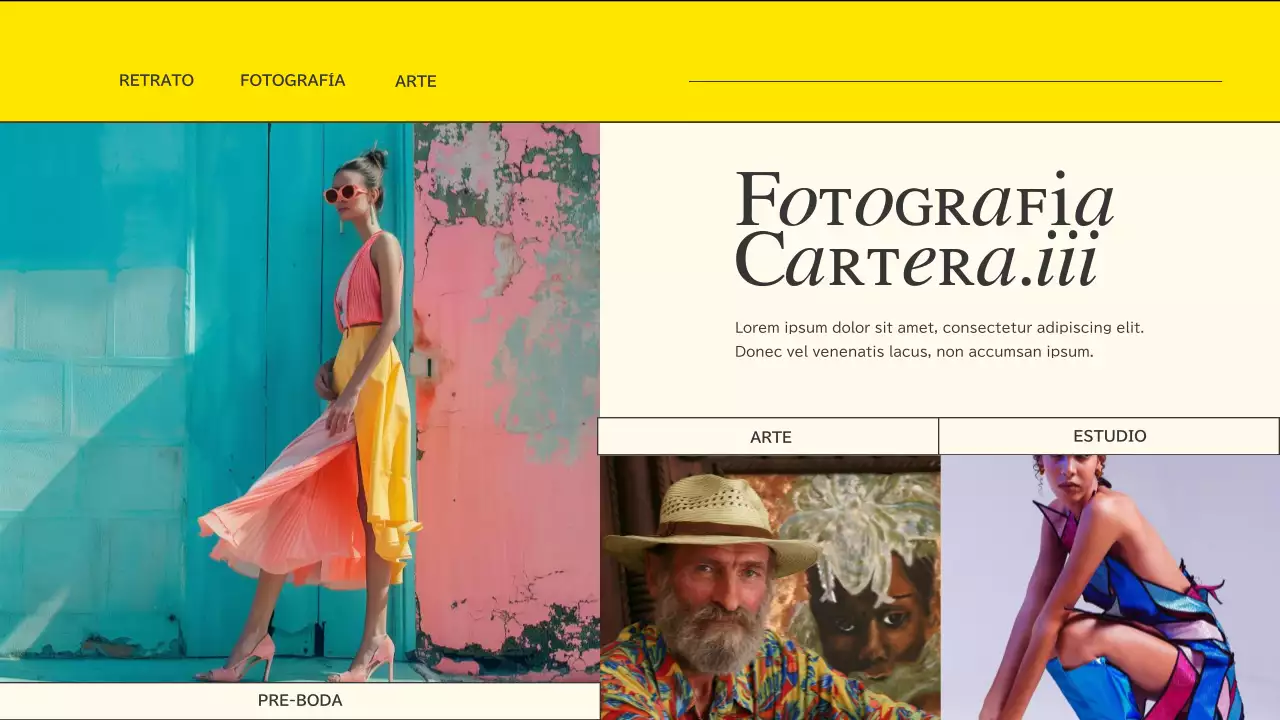Screen dimensions: 1280x720
Task: Select the PRE-BODA caption bar
Action: tap(300, 701)
